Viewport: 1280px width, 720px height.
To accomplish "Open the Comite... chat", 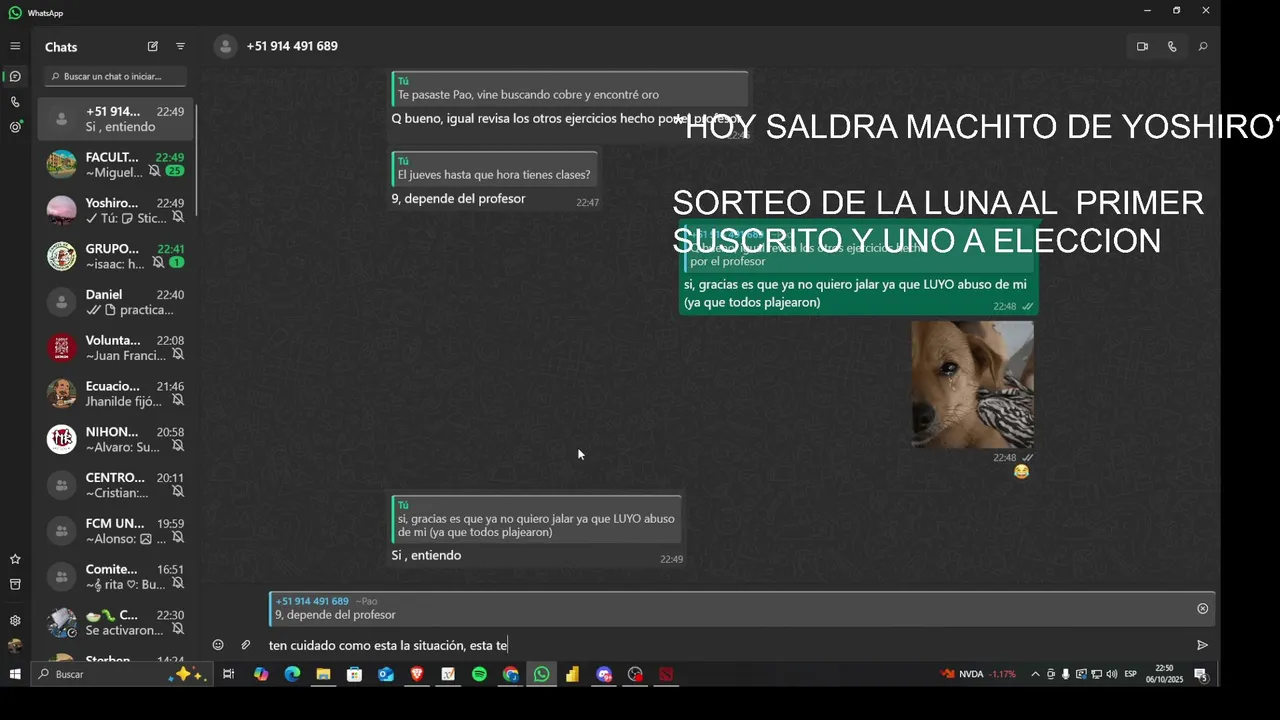I will (x=117, y=576).
